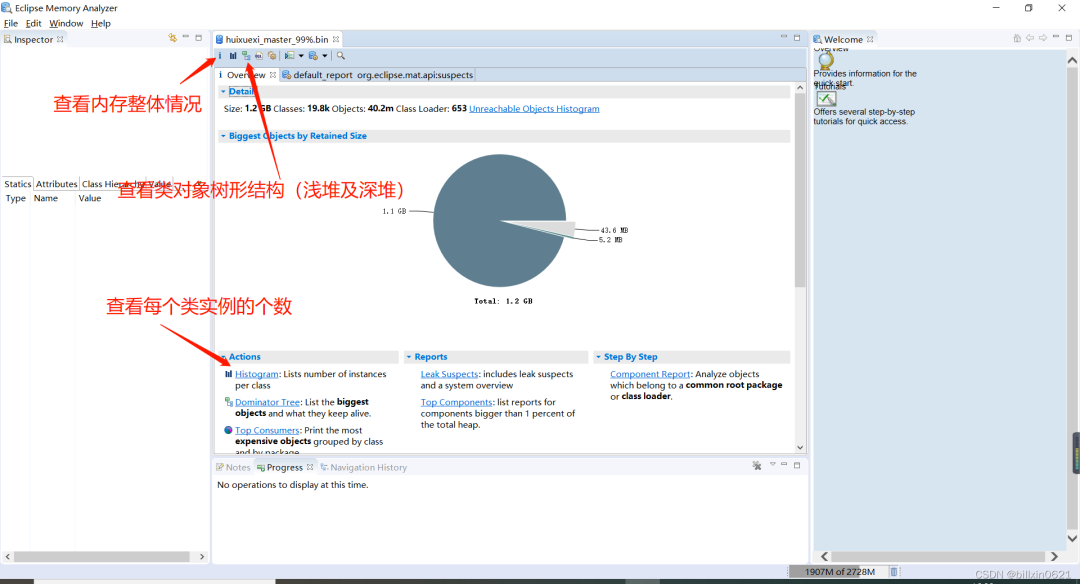Click the Inspector horizontal scrollbar
This screenshot has width=1080, height=584.
(104, 556)
